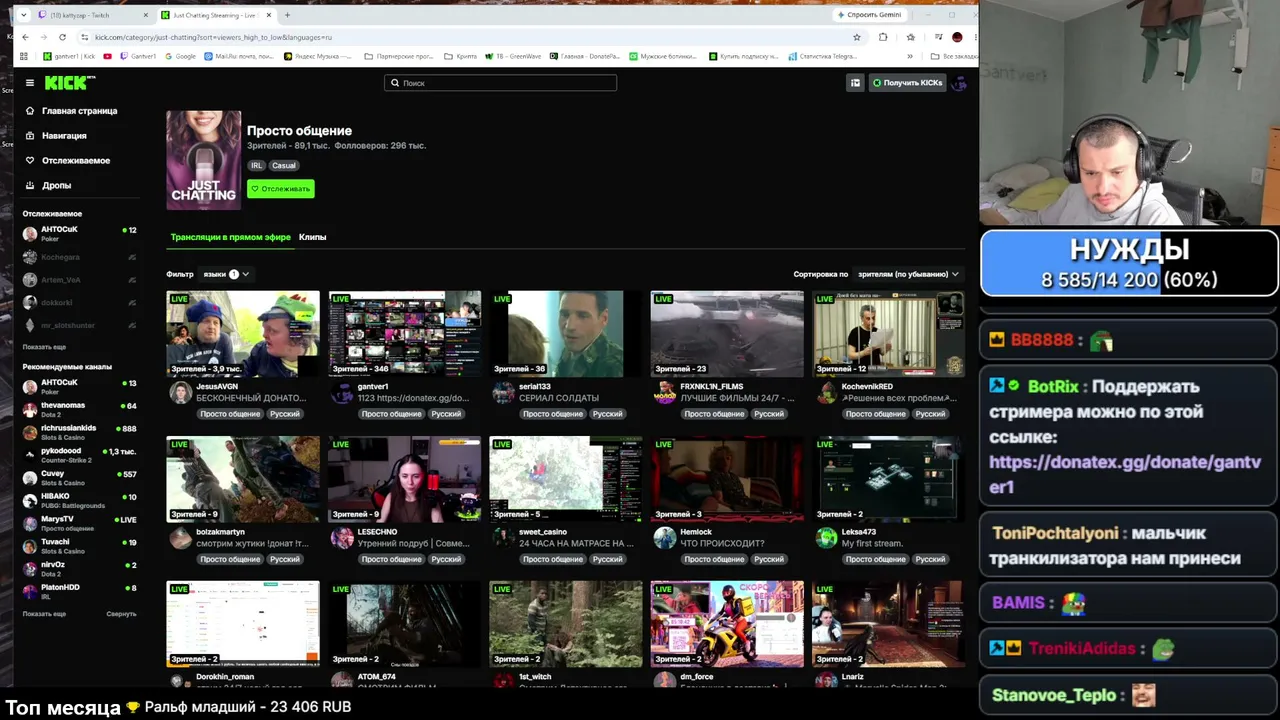Open the tab search dropdown in browser
Viewport: 1280px width, 720px height.
(x=24, y=15)
